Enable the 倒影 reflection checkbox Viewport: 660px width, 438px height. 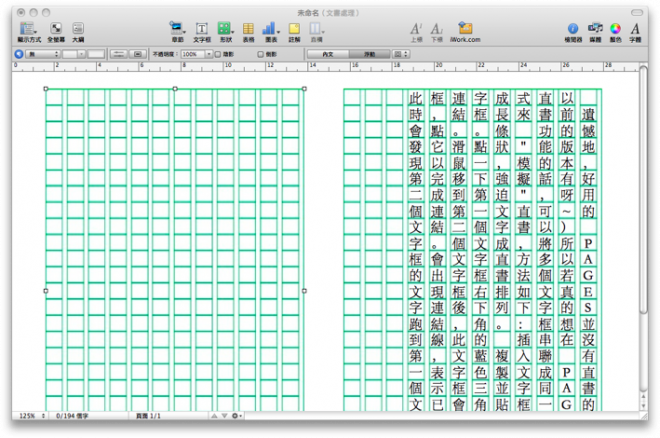tap(262, 53)
